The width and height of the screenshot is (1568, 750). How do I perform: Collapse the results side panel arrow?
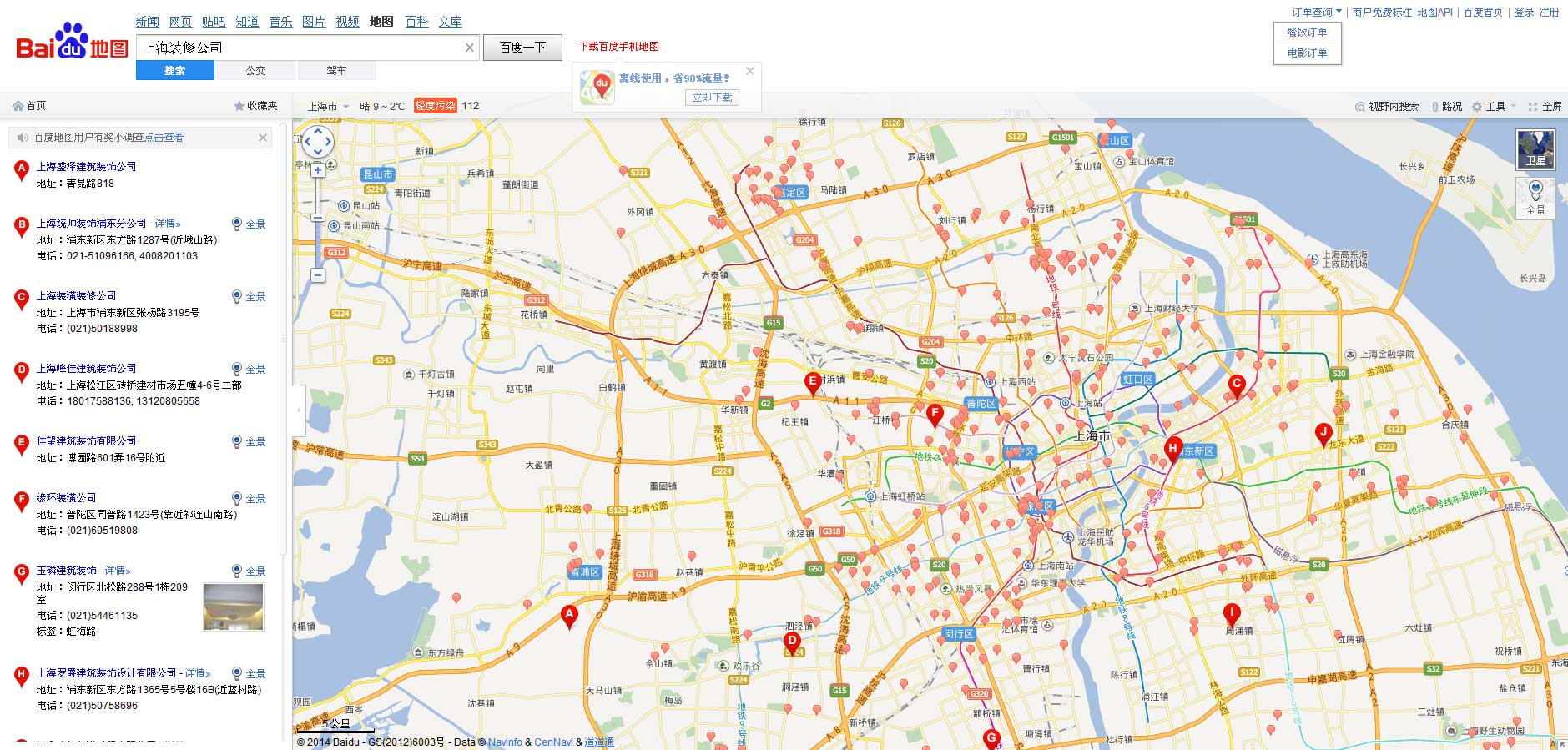point(299,410)
